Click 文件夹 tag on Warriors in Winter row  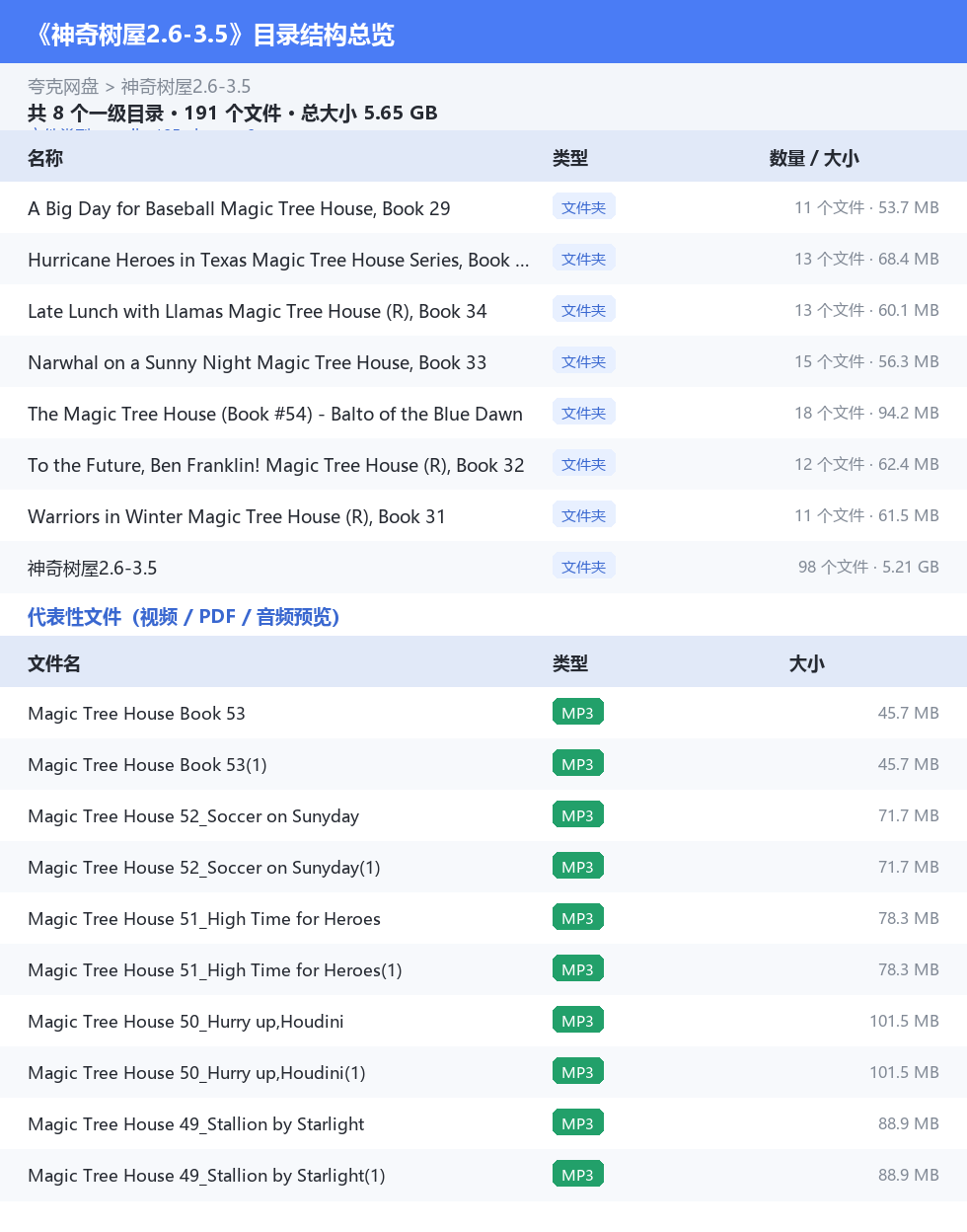[584, 515]
